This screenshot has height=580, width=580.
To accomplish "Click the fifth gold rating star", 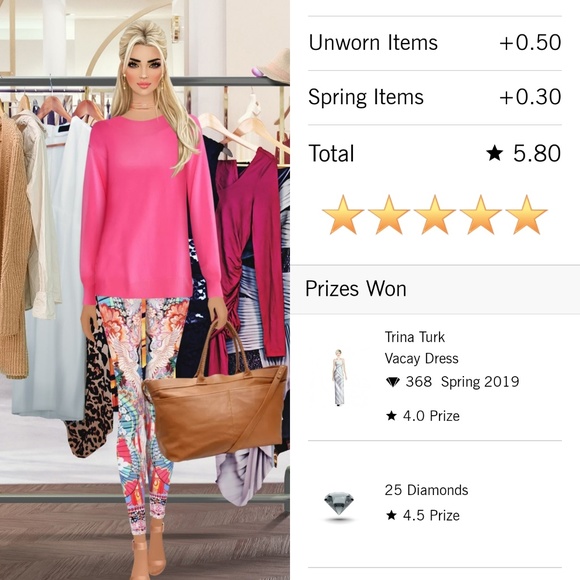I will [526, 215].
